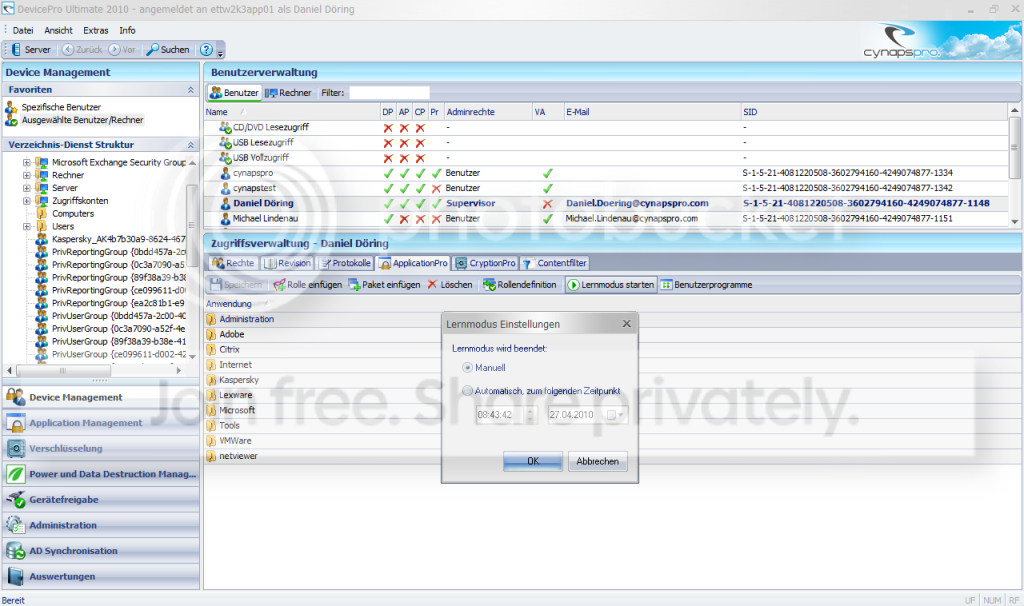Viewport: 1024px width, 606px height.
Task: Open the Verschlüsselung module
Action: point(101,449)
